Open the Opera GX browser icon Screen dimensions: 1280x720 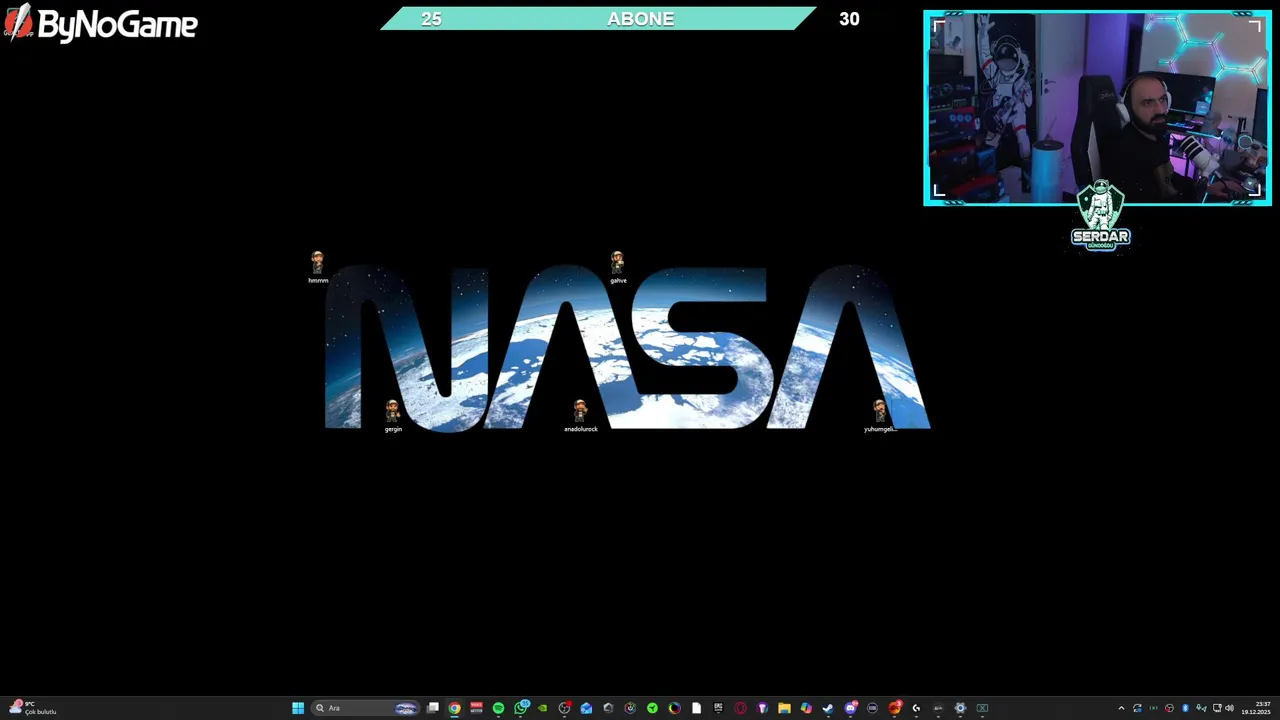tap(740, 708)
